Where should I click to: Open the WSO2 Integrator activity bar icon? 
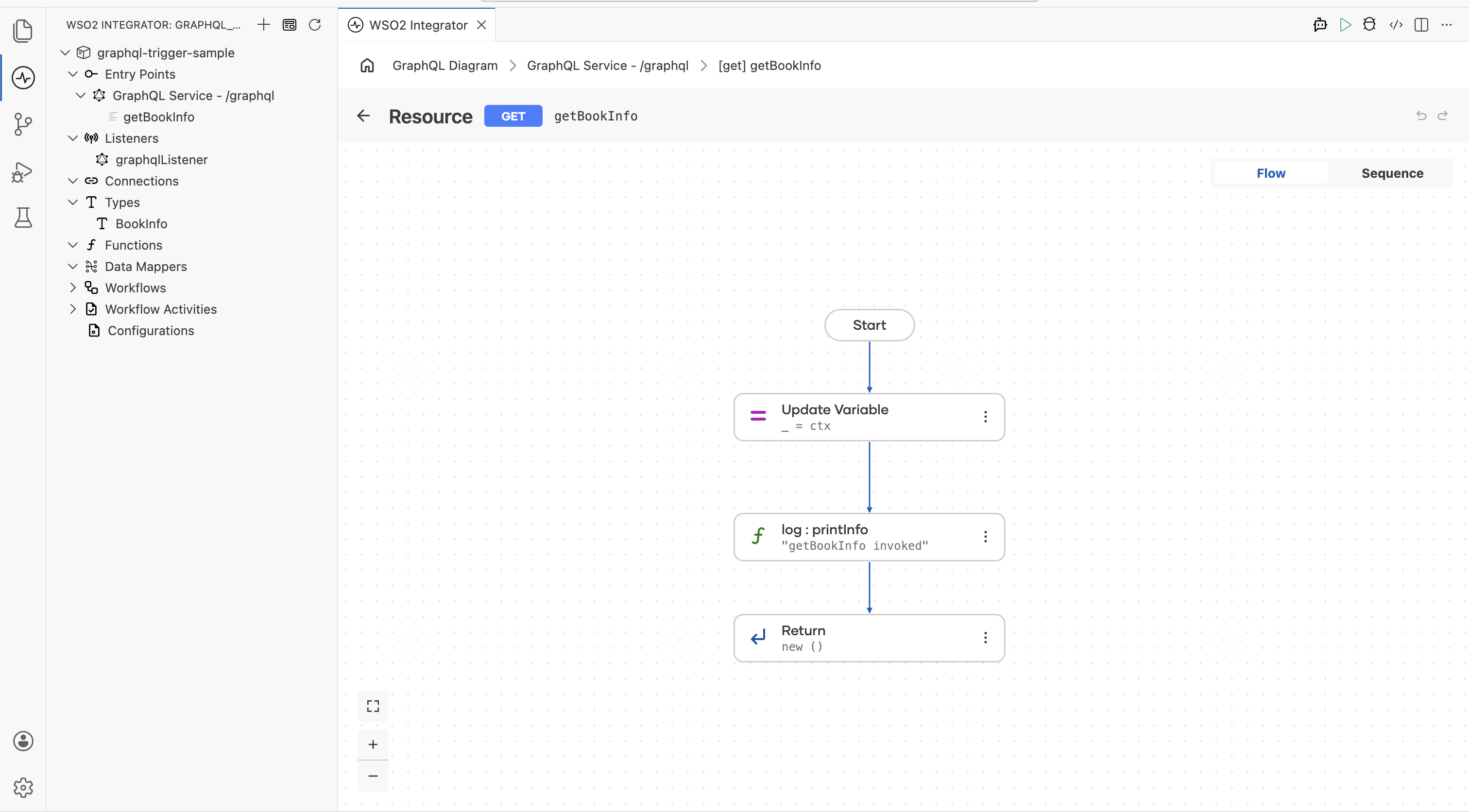pyautogui.click(x=23, y=78)
